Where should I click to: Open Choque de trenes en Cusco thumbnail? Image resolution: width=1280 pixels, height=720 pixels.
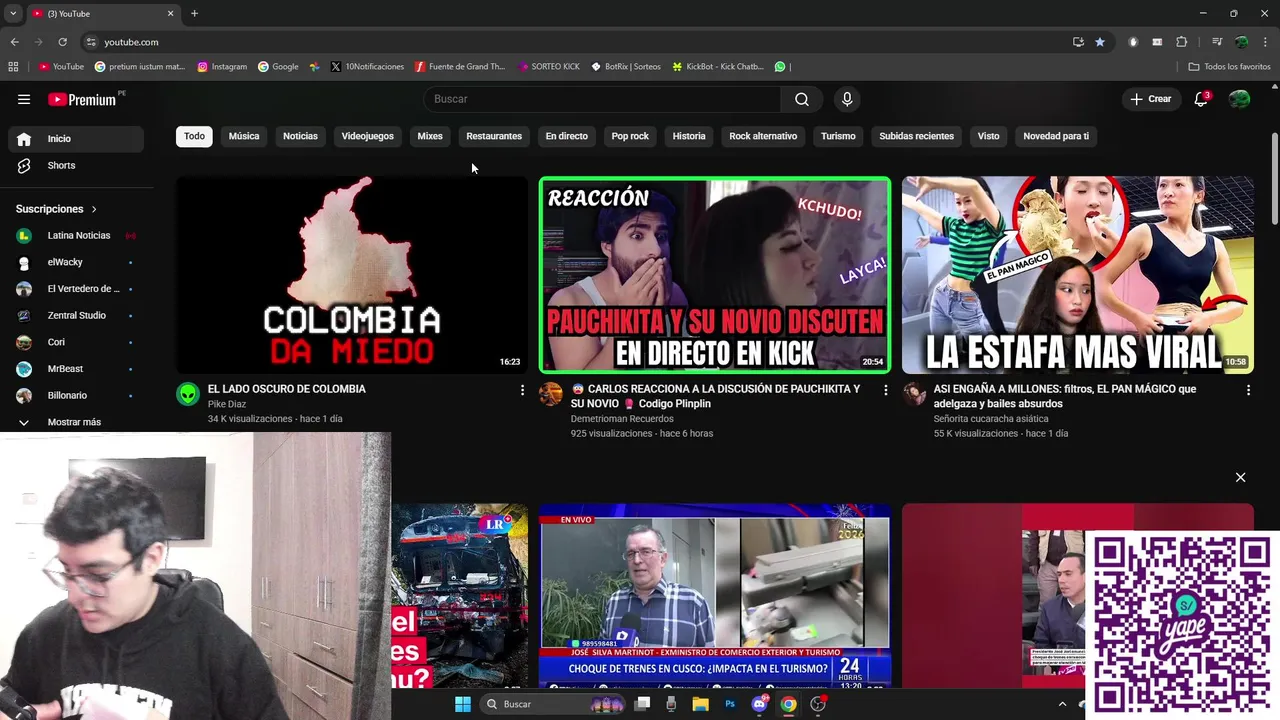(x=714, y=596)
